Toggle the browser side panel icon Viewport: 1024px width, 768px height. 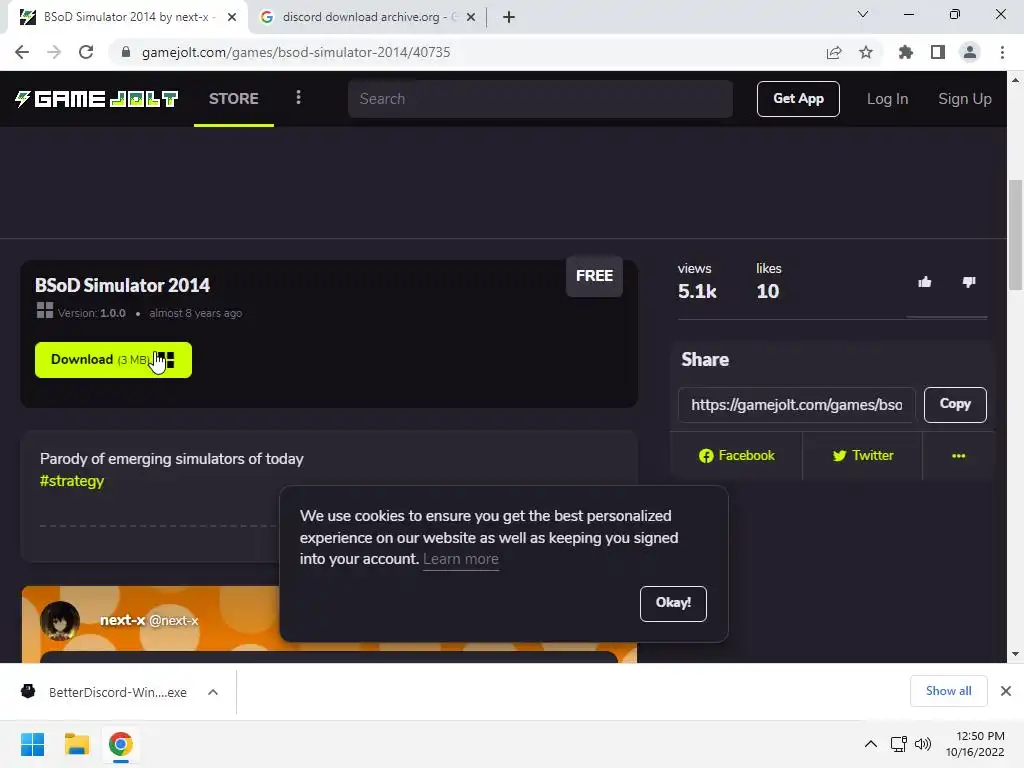click(938, 52)
